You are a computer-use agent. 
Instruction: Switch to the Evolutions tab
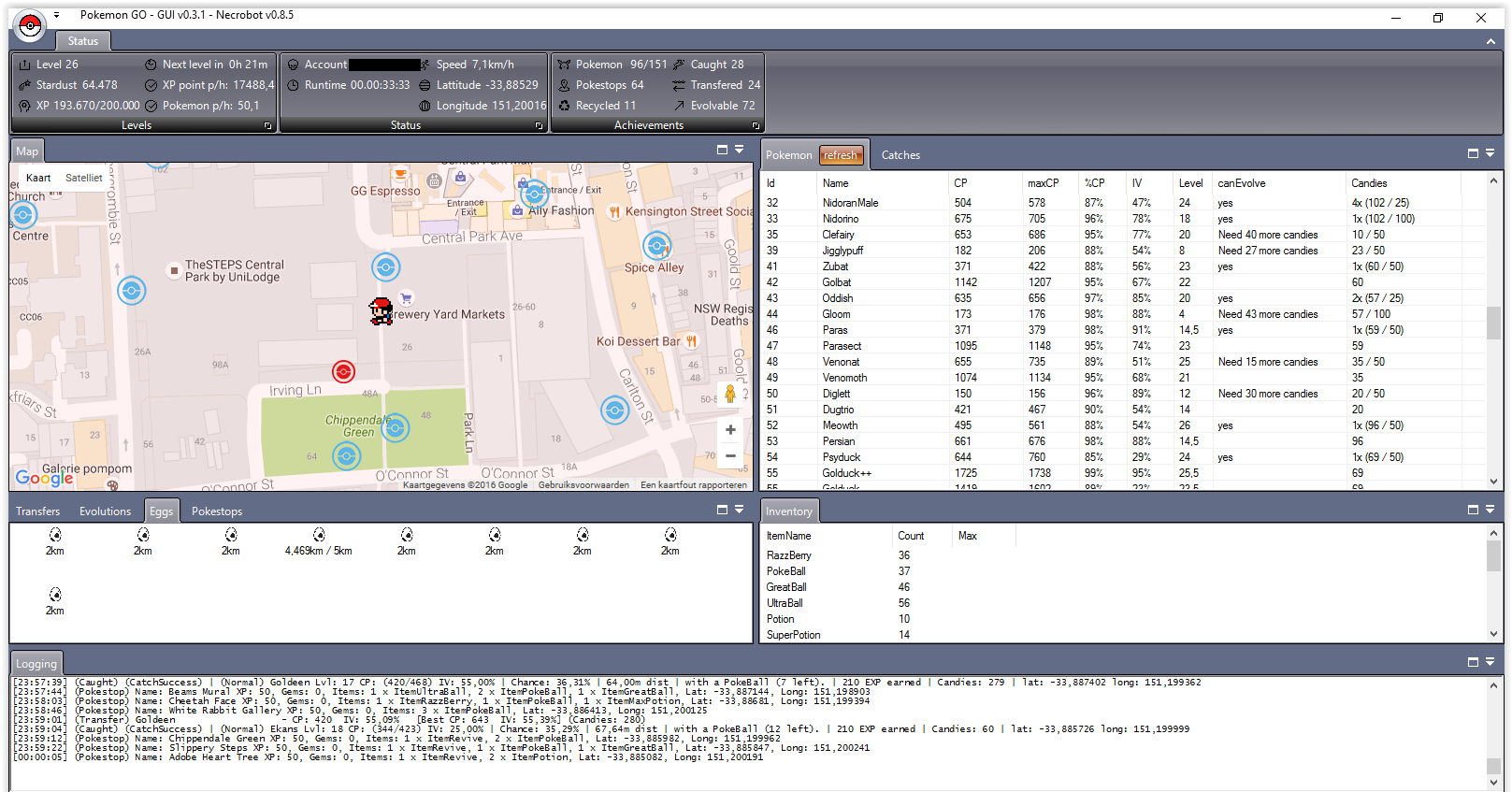[105, 511]
